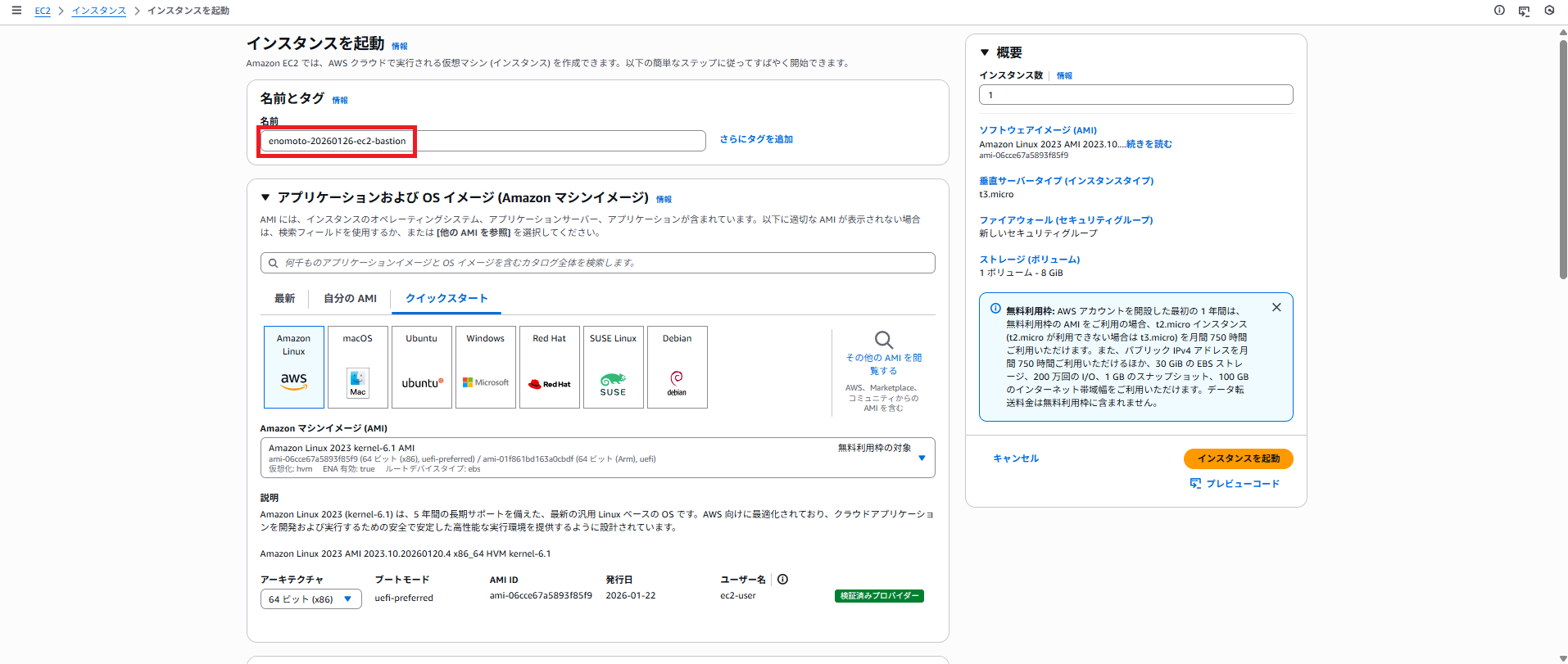
Task: Open the hamburger navigation menu
Action: [16, 11]
